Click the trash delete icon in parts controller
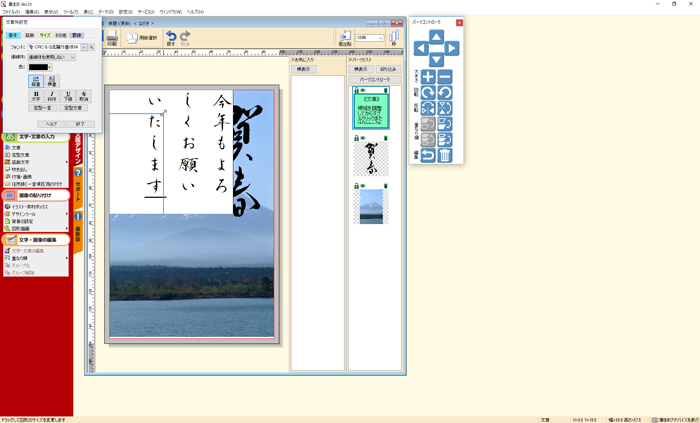Screen dimensions: 700x423 click(445, 155)
